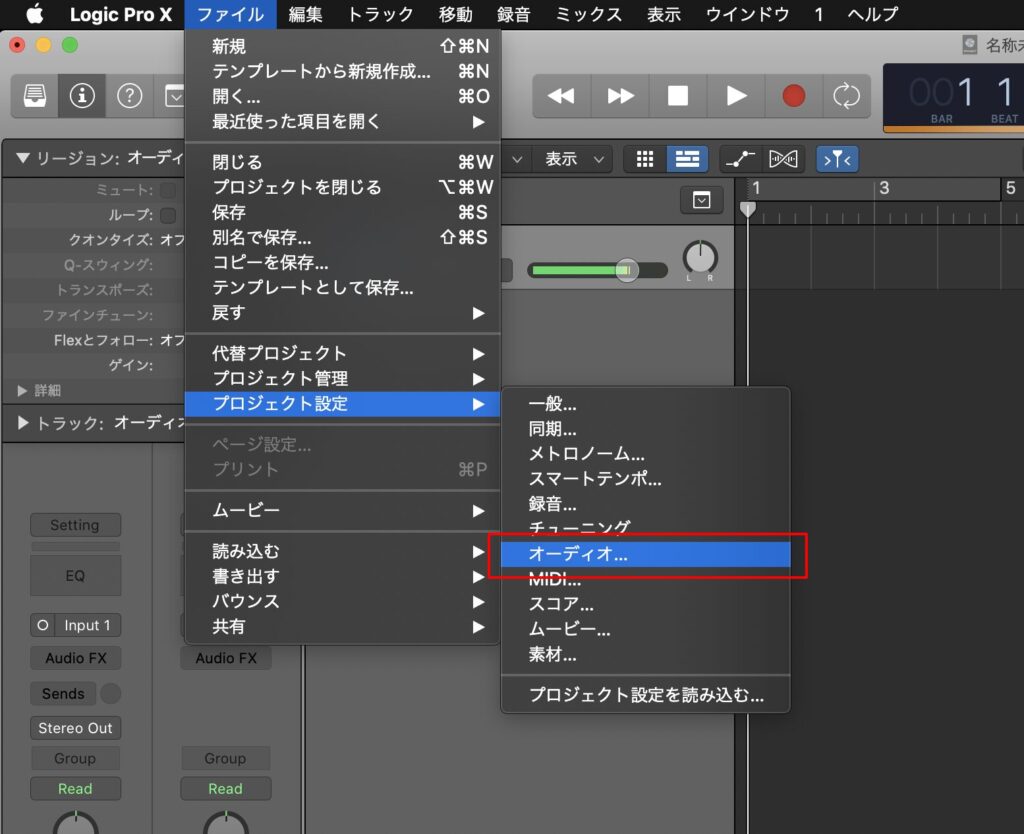1024x834 pixels.
Task: Open the ミックス menu in the menu bar
Action: (586, 14)
